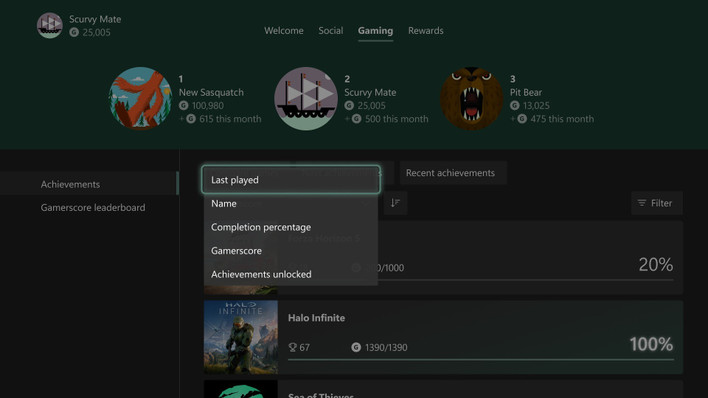This screenshot has width=708, height=398.
Task: Toggle the sort order icon
Action: click(396, 203)
